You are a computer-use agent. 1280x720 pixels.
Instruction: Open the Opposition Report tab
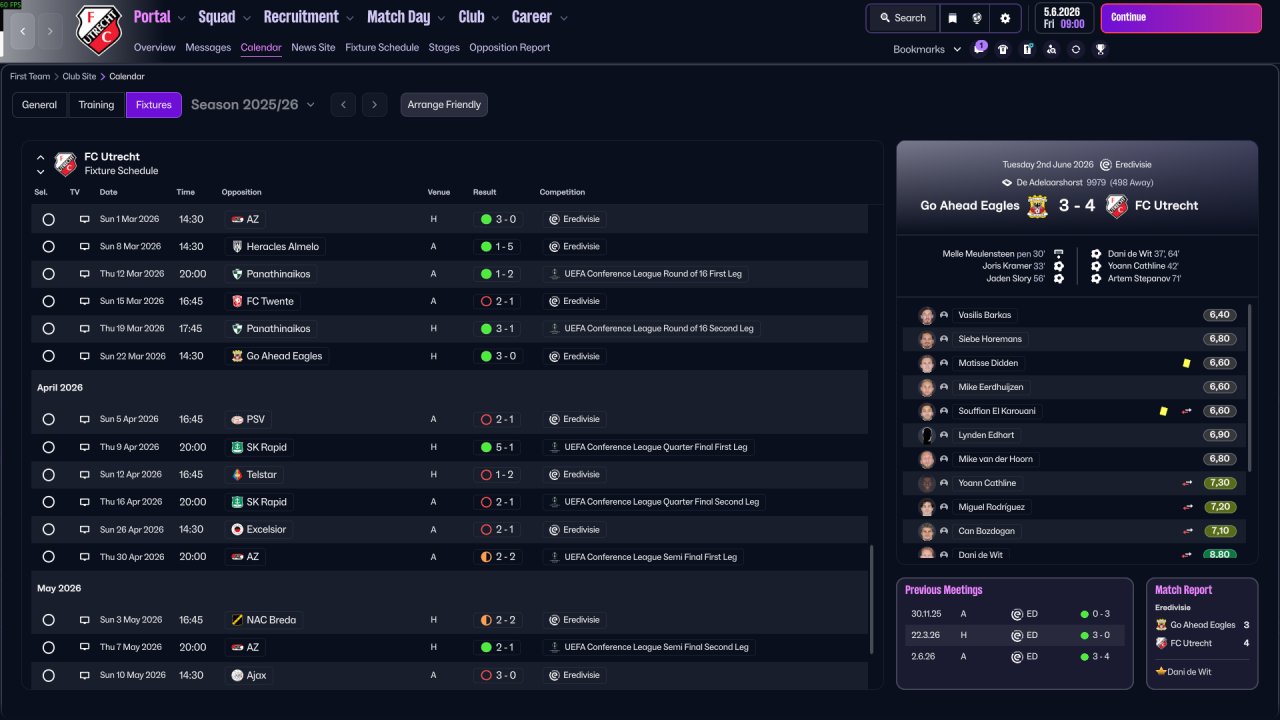pos(510,48)
